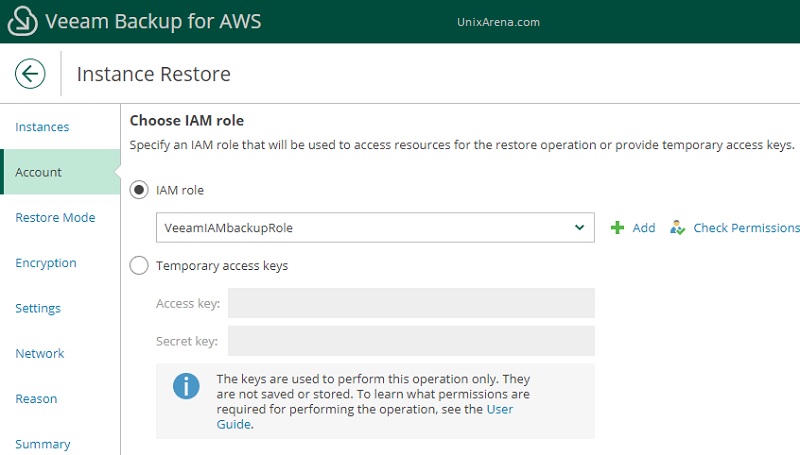Click the Choose IAM role heading

187,120
